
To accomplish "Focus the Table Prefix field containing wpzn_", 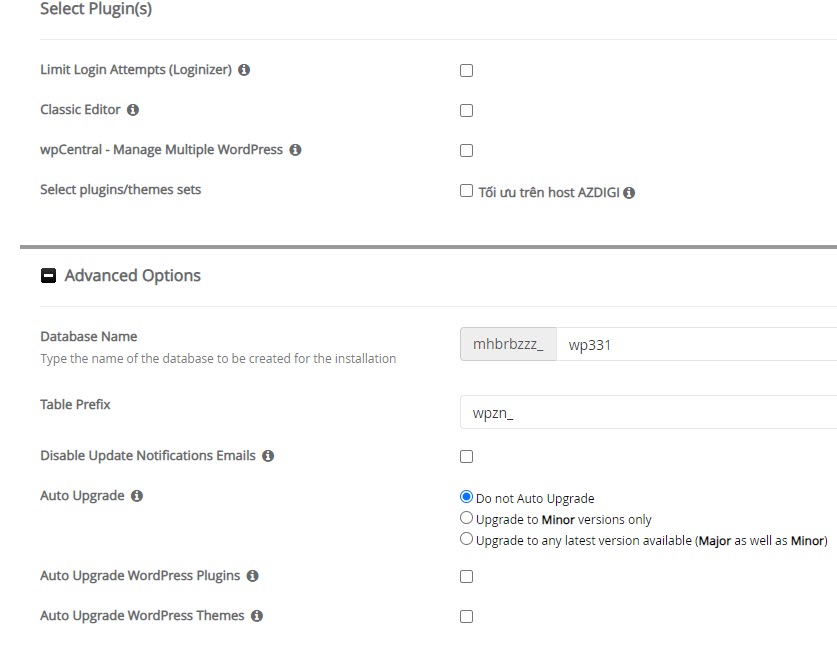I will point(648,412).
